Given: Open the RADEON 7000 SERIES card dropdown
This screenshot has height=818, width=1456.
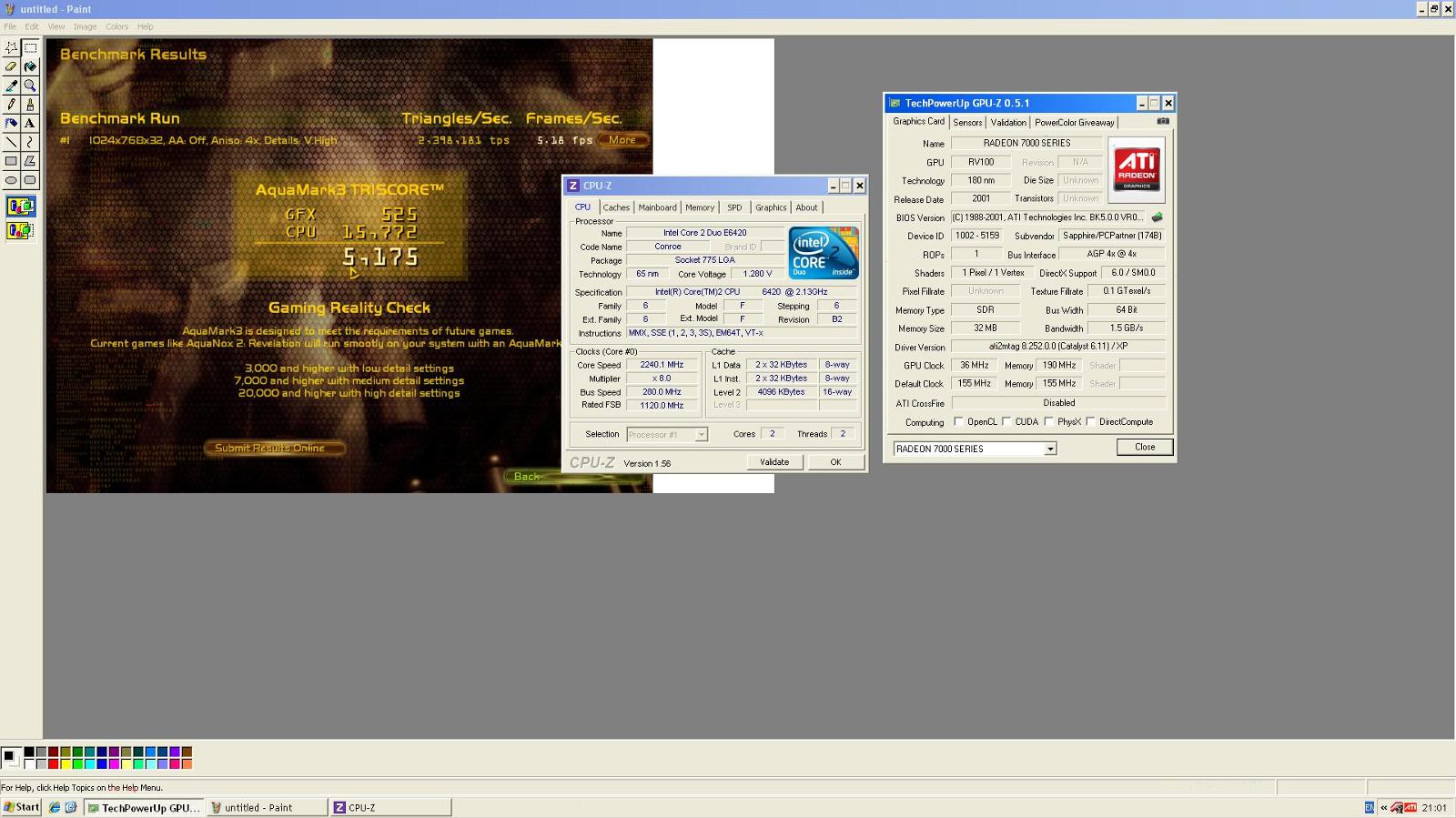Looking at the screenshot, I should pos(1050,449).
